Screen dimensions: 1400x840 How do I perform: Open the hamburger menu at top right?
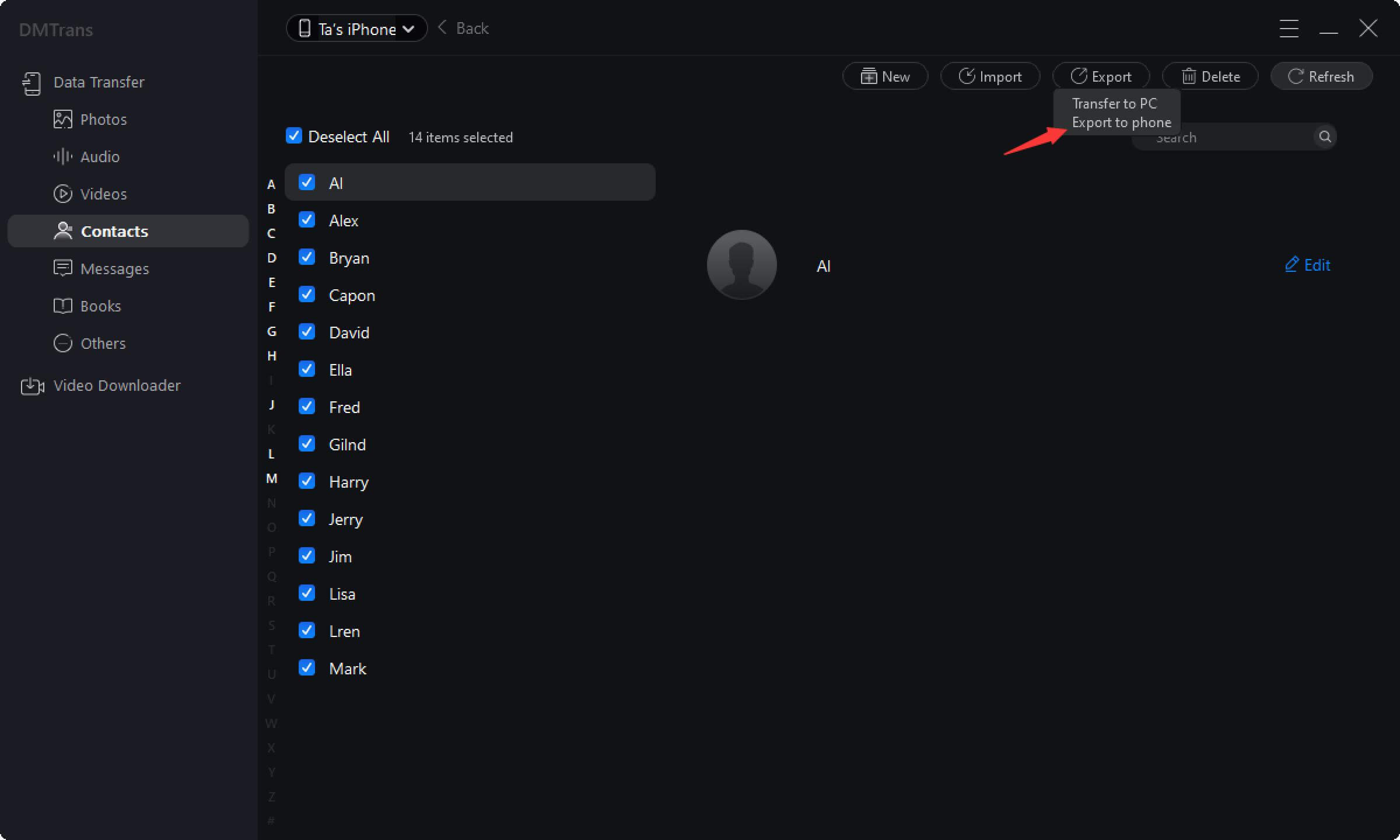(1289, 29)
